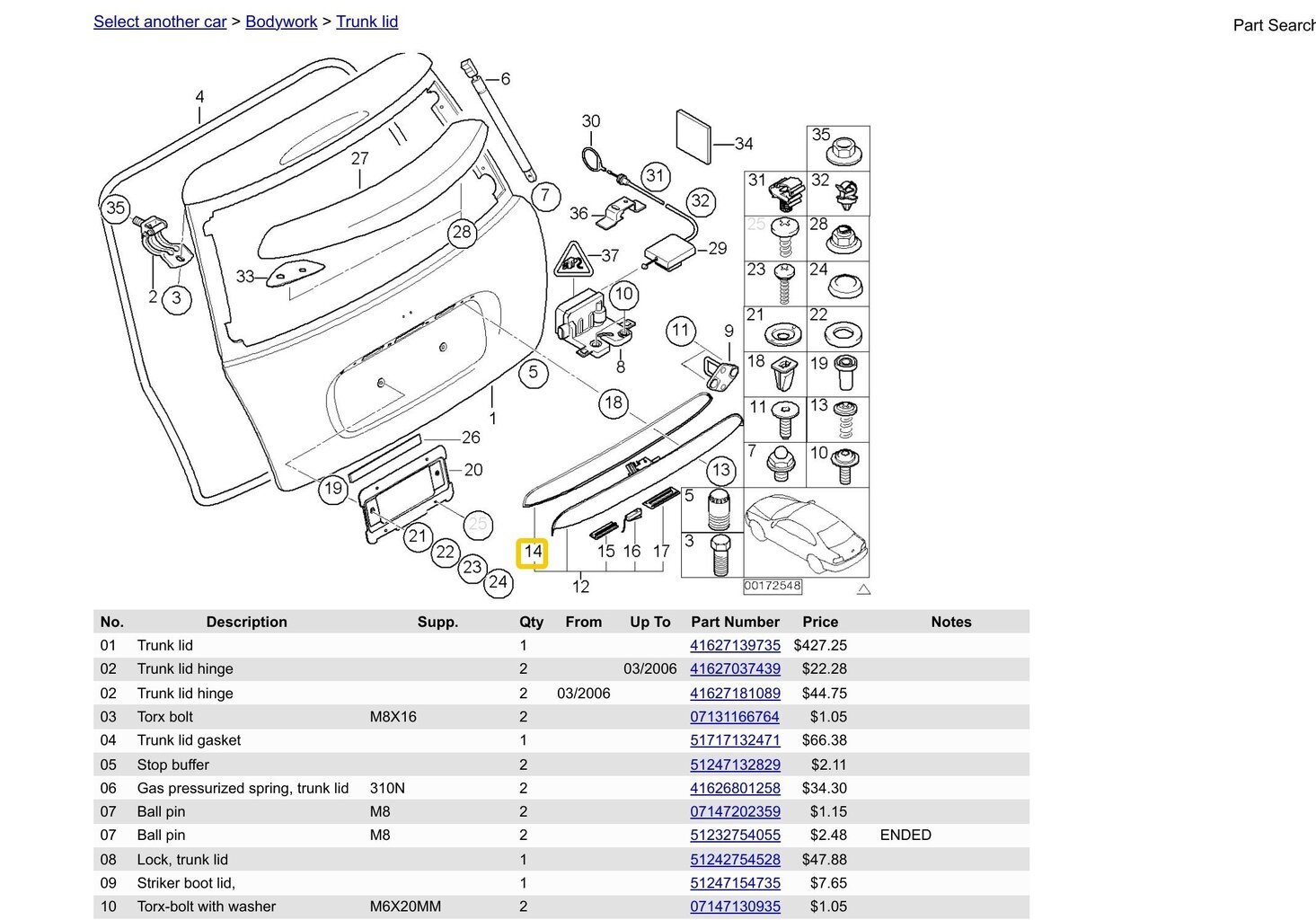Click the small triangle under diagram
The image size is (1316, 920).
pyautogui.click(x=863, y=589)
